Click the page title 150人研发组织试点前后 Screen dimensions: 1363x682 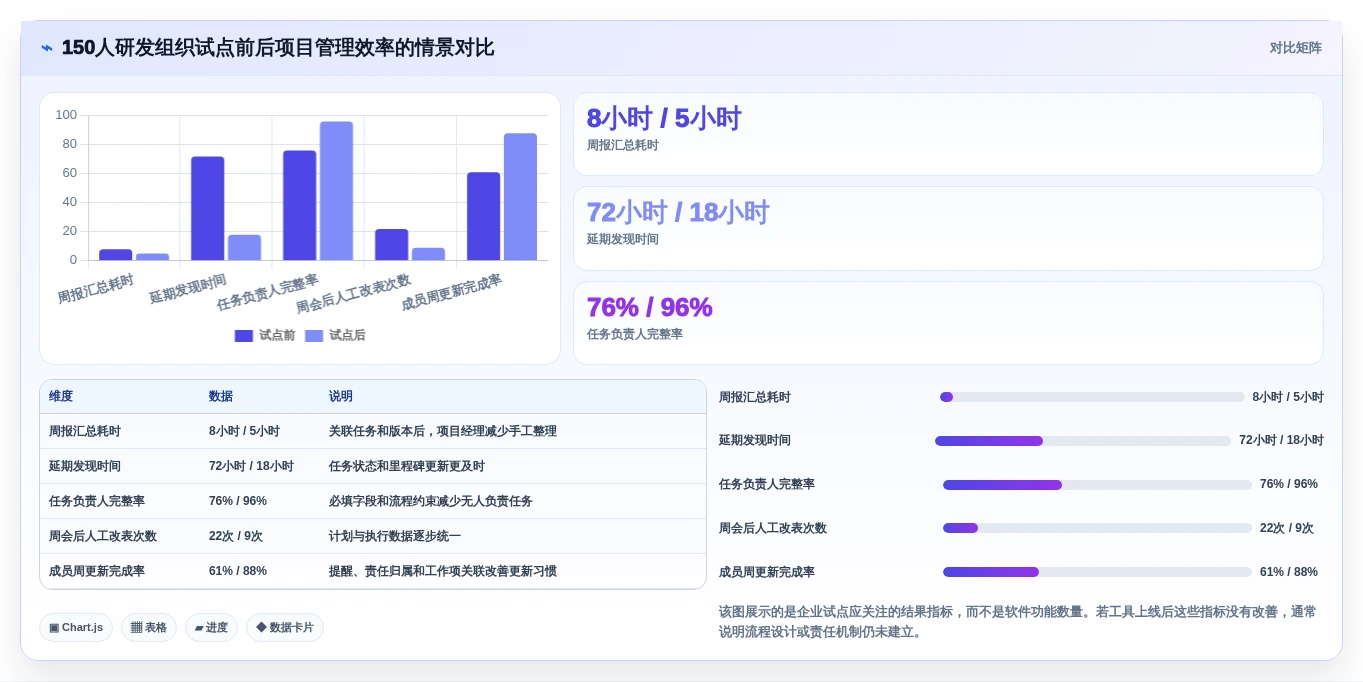278,48
